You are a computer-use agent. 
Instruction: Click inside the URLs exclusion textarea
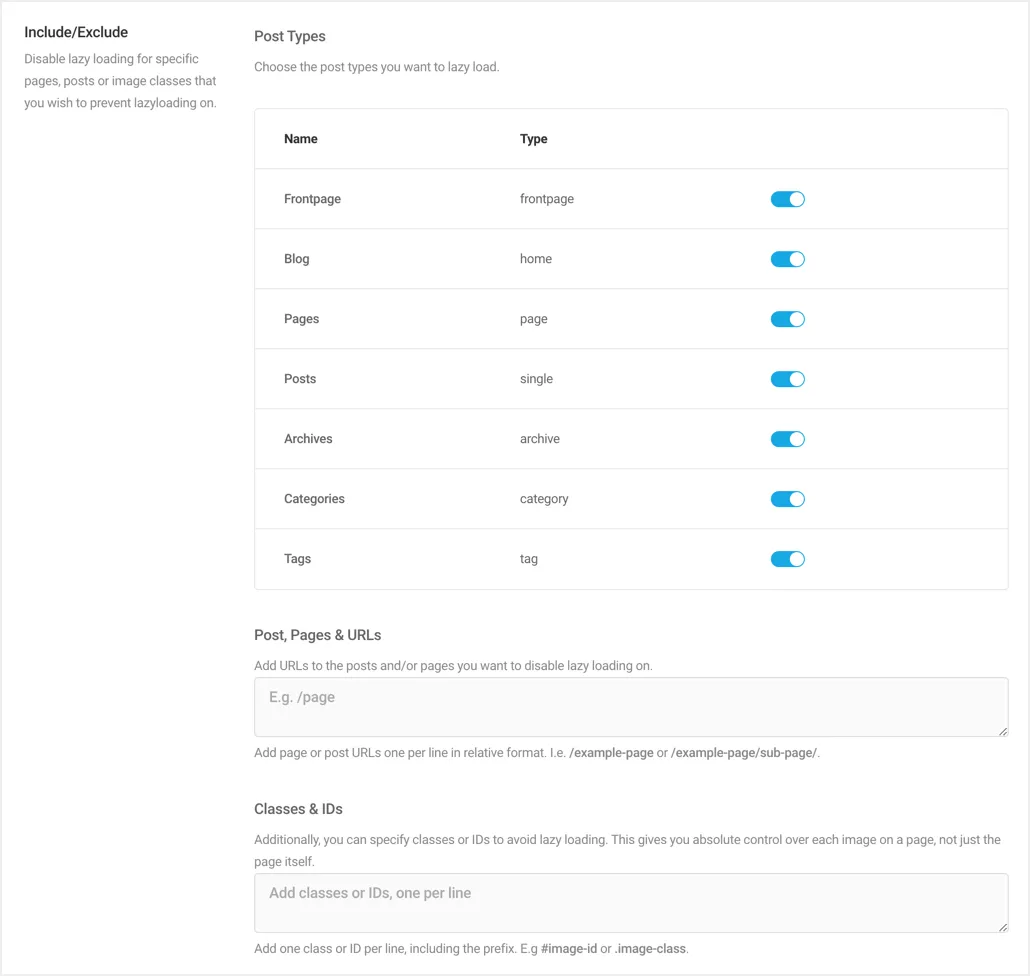tap(630, 706)
